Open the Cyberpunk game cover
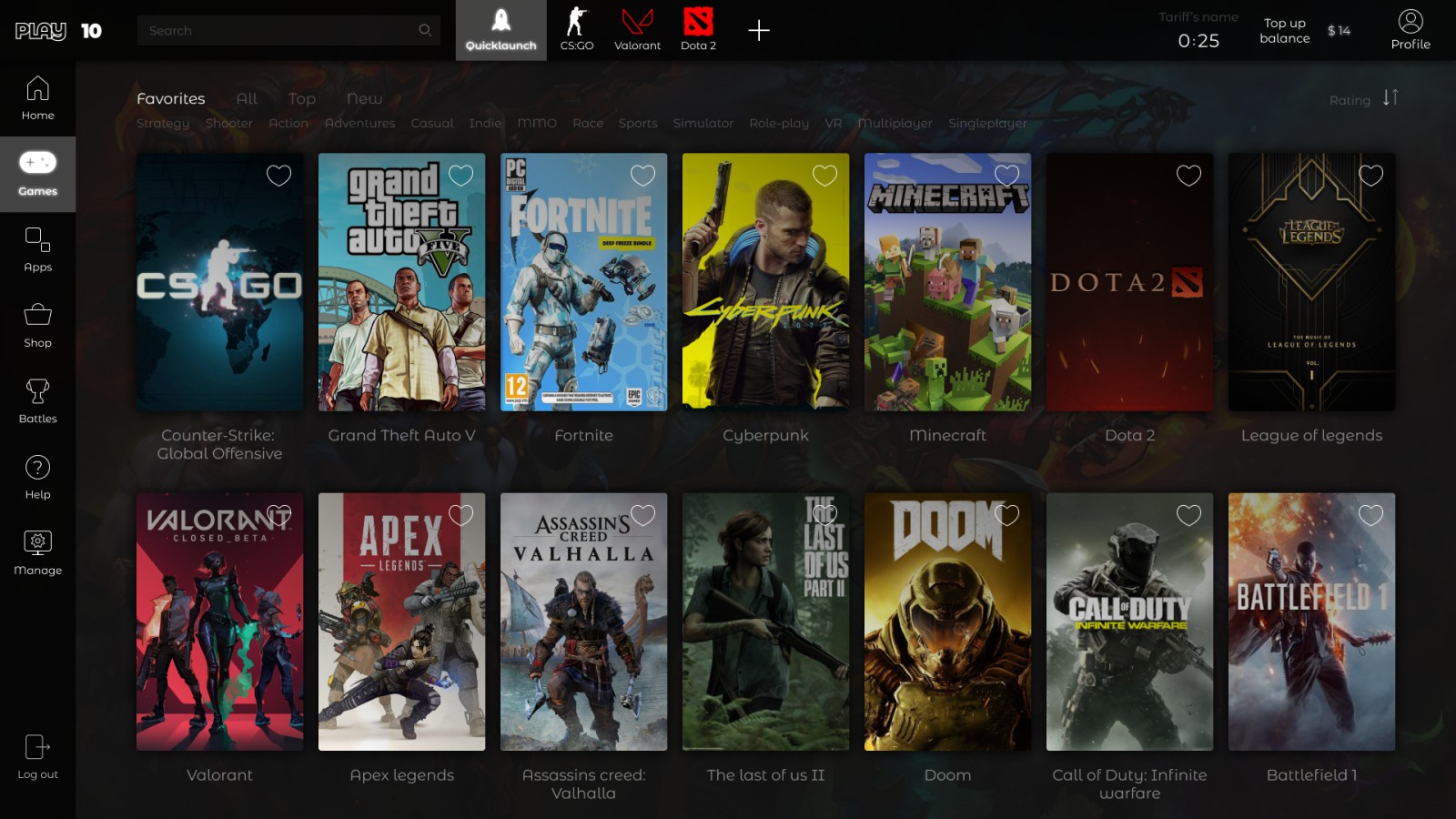The width and height of the screenshot is (1456, 819). click(765, 282)
